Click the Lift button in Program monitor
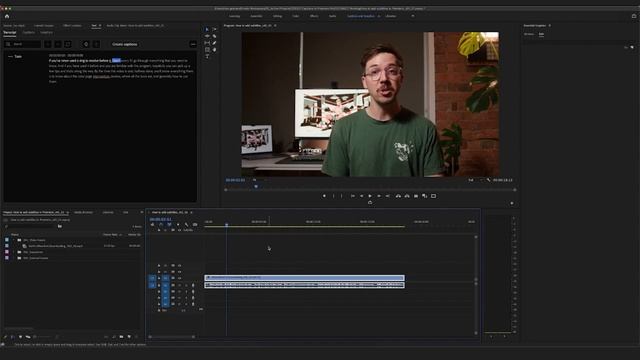The height and width of the screenshot is (360, 640). [x=398, y=196]
